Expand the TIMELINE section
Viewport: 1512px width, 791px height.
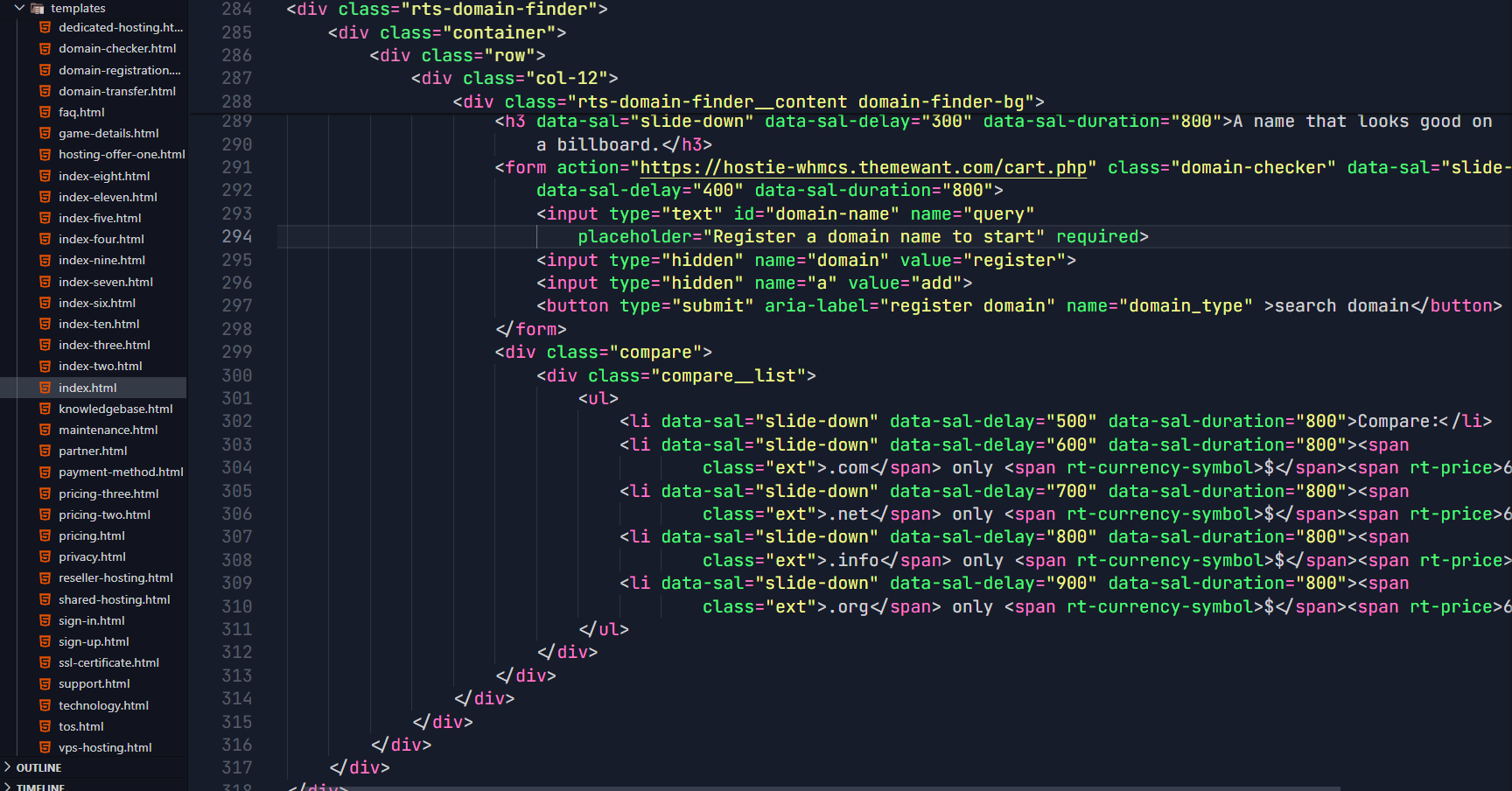tap(8, 787)
